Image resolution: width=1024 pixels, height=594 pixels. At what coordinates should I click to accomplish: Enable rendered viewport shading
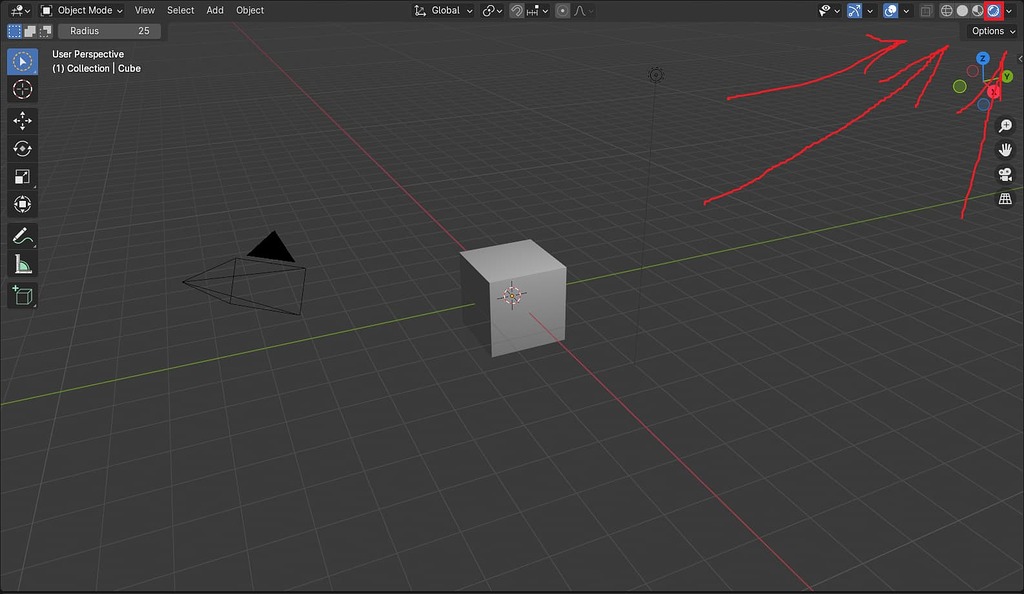(992, 10)
